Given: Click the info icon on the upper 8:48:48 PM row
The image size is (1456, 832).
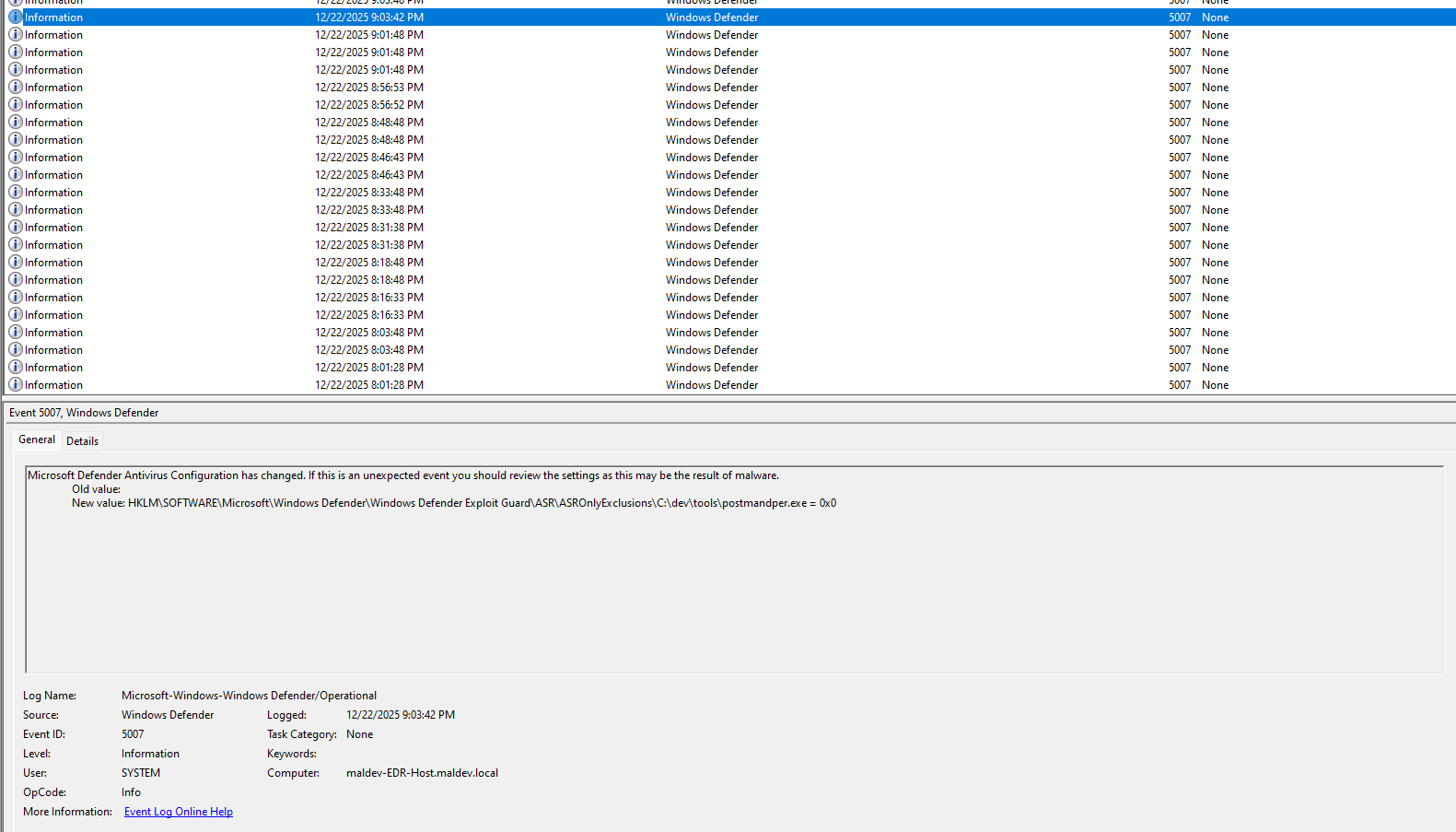Looking at the screenshot, I should [x=16, y=123].
